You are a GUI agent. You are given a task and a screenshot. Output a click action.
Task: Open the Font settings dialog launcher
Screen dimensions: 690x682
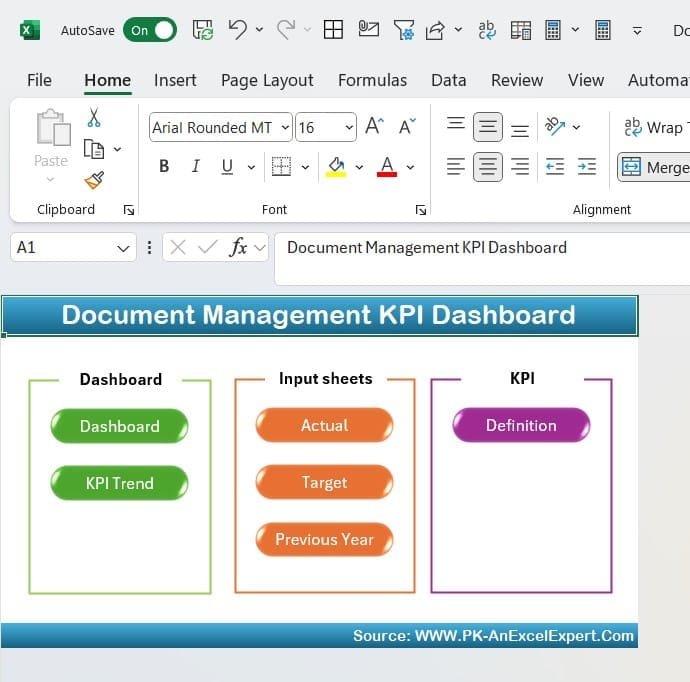point(421,210)
